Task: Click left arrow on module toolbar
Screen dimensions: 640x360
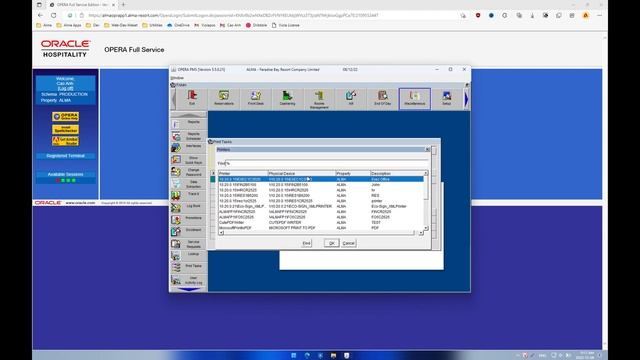Action: click(x=173, y=99)
